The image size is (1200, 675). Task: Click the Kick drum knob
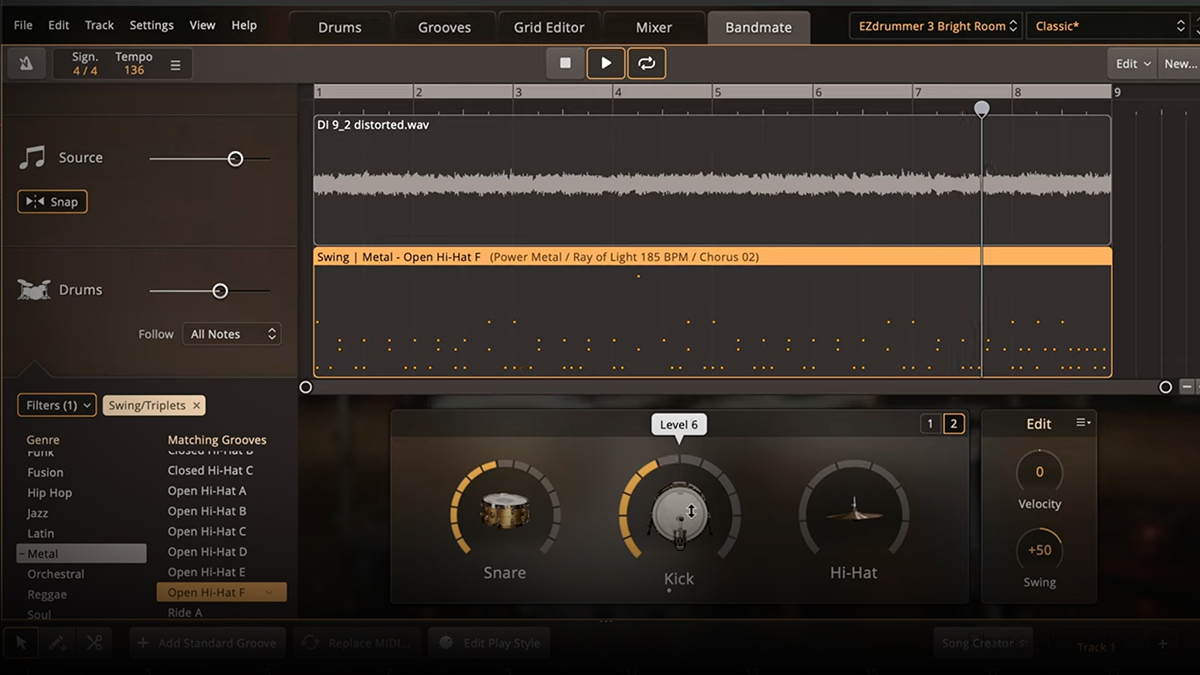[x=679, y=512]
